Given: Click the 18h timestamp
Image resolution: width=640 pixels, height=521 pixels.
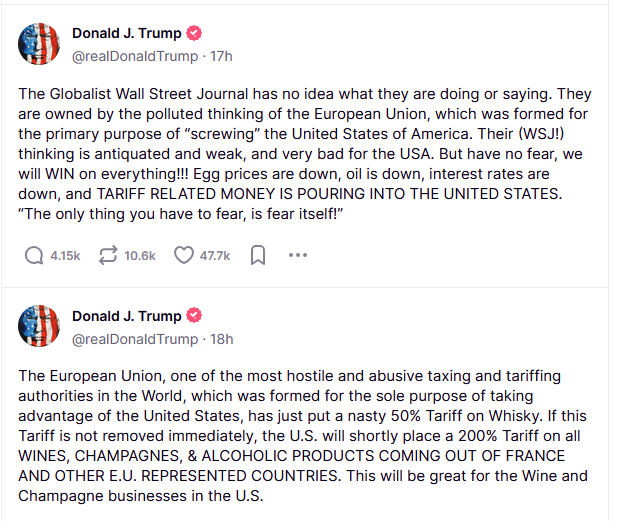Looking at the screenshot, I should click(x=222, y=339).
